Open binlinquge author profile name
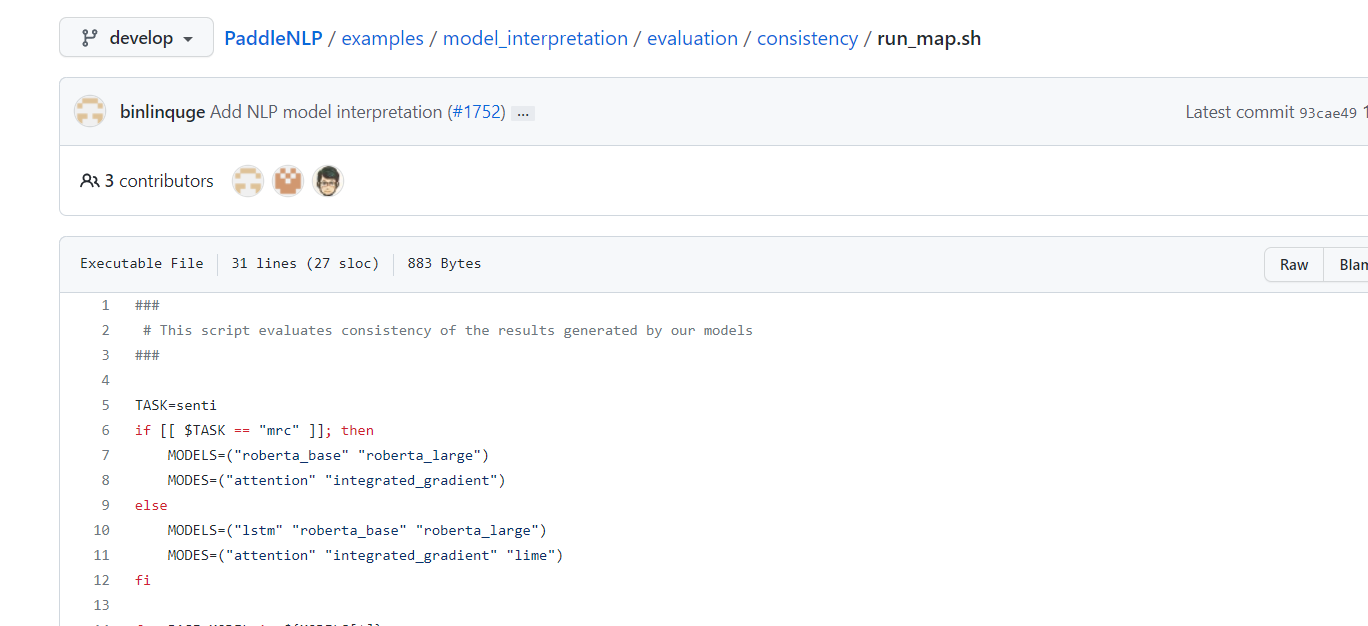Image resolution: width=1368 pixels, height=626 pixels. point(163,112)
